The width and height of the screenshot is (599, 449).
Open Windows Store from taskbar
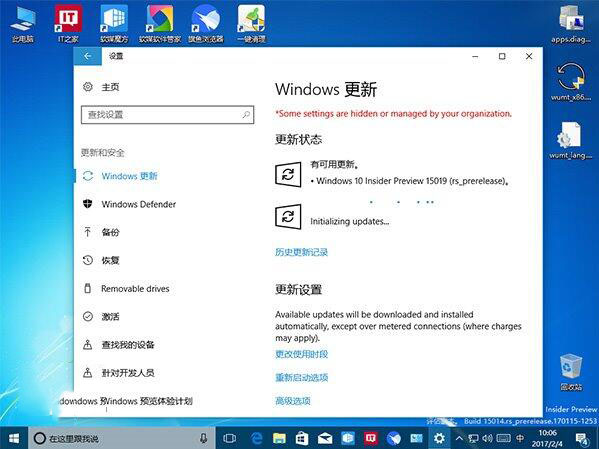click(302, 438)
